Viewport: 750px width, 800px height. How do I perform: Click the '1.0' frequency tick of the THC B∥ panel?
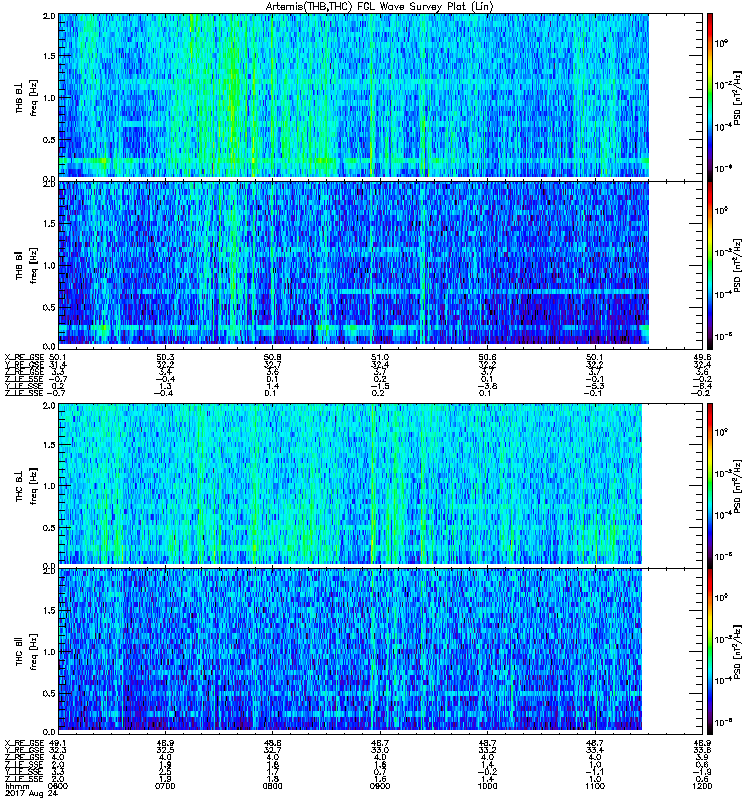tap(49, 652)
